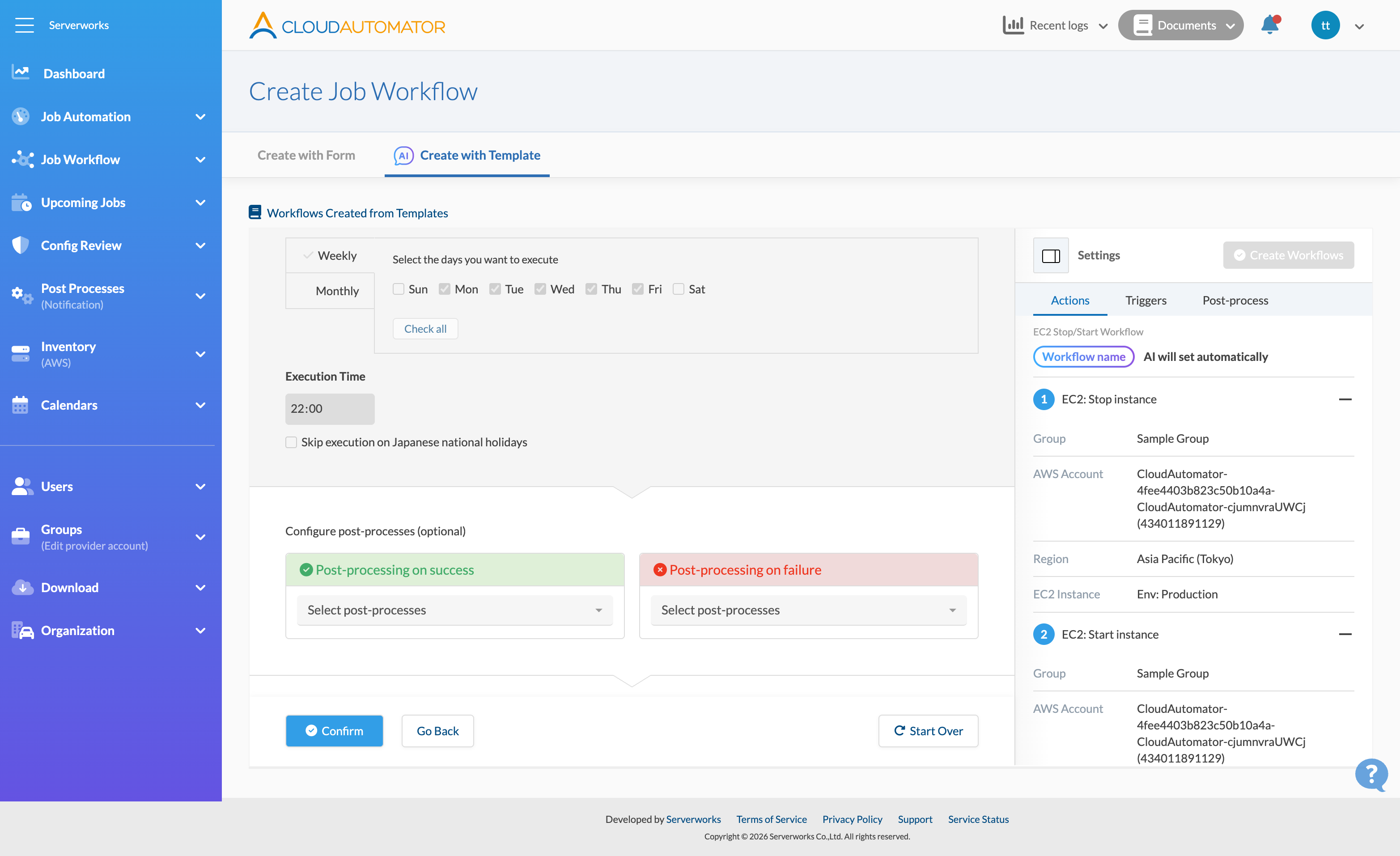Check the Sat day checkbox
Viewport: 1400px width, 856px height.
coord(679,289)
